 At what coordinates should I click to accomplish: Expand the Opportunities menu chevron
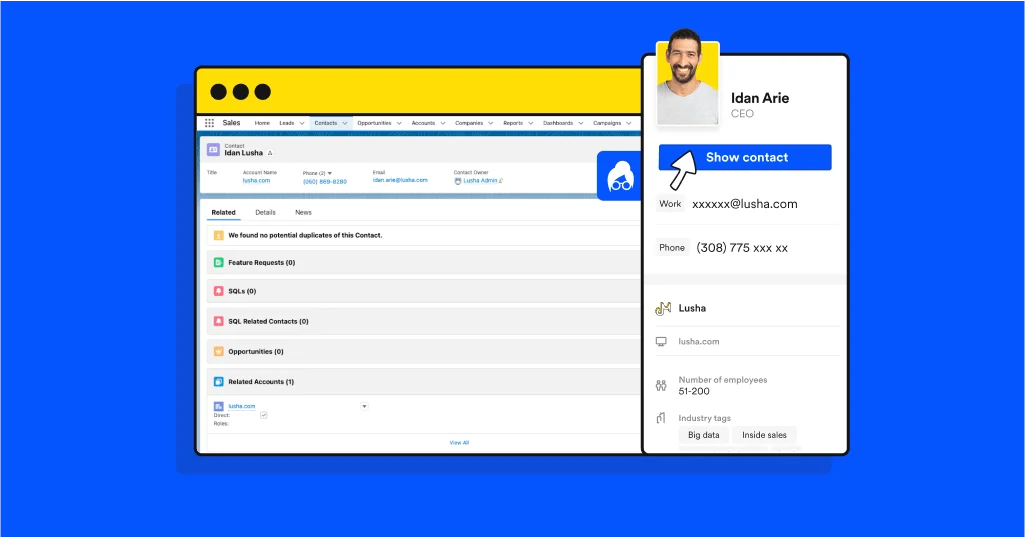point(399,123)
